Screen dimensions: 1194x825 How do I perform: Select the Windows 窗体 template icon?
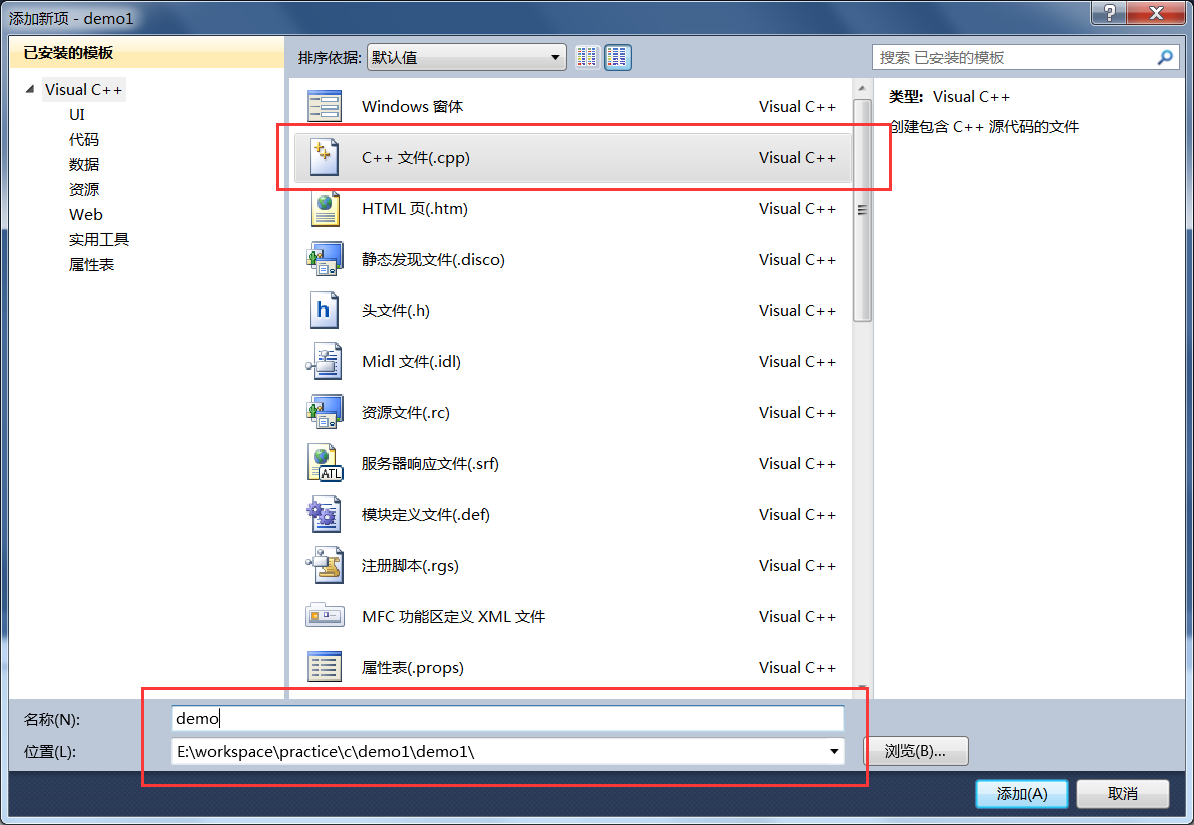324,107
